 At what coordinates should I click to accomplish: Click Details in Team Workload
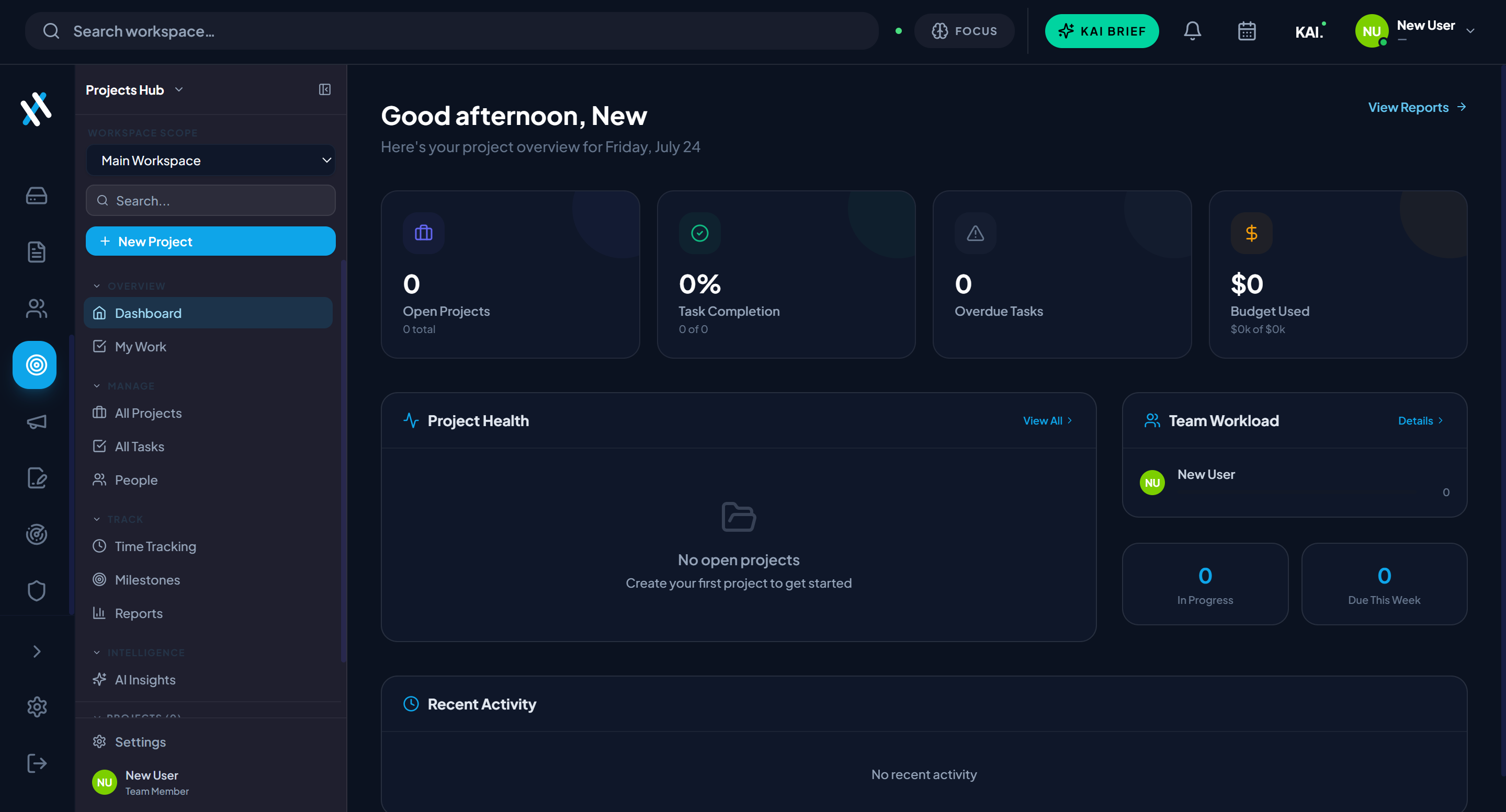point(1420,420)
